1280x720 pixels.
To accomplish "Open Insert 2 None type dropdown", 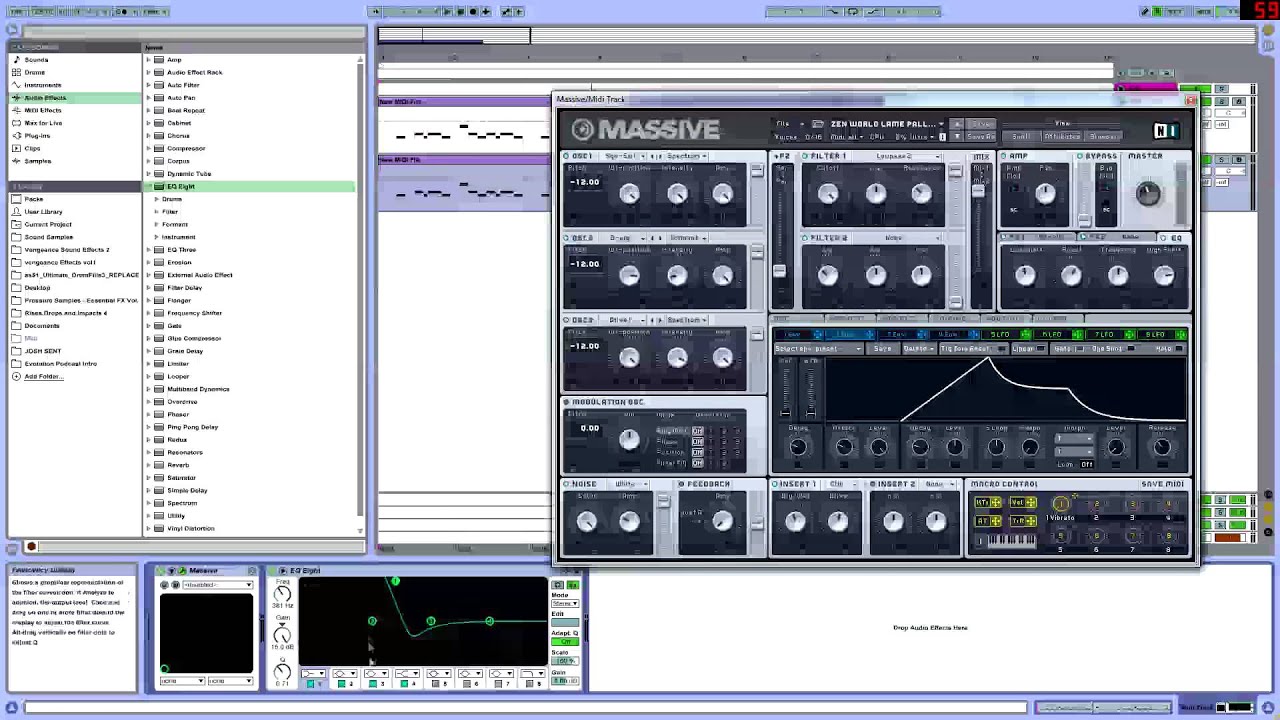I will 938,485.
